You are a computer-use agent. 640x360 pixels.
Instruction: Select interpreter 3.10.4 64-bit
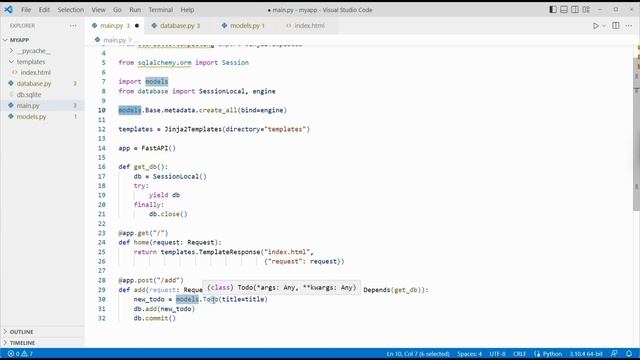point(586,354)
